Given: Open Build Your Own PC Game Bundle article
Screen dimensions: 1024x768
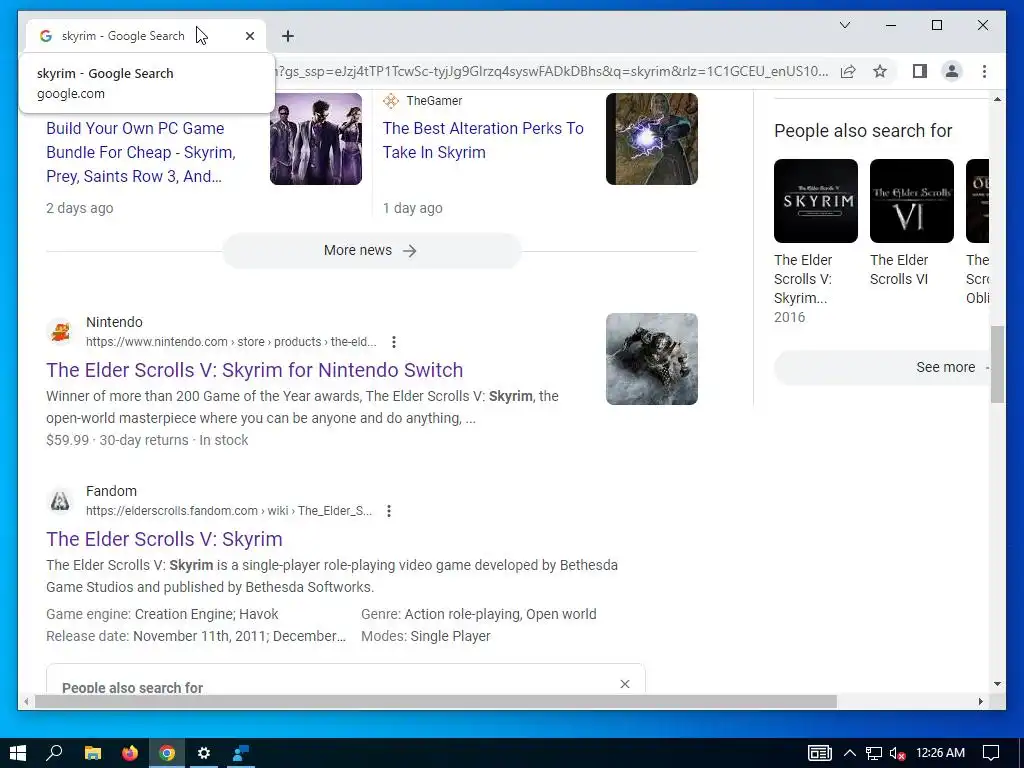Looking at the screenshot, I should click(140, 152).
